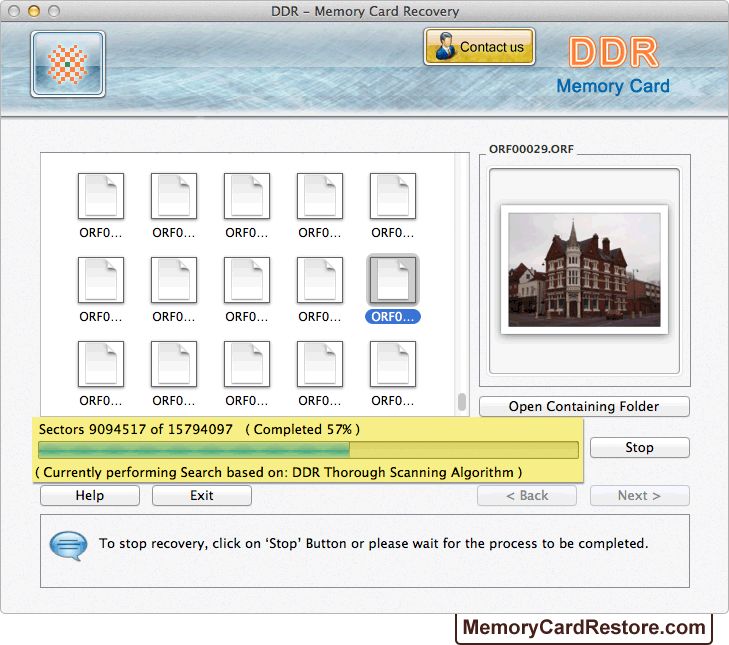The width and height of the screenshot is (729, 645).
Task: Select the fourth file icon in bottom row
Action: 320,364
